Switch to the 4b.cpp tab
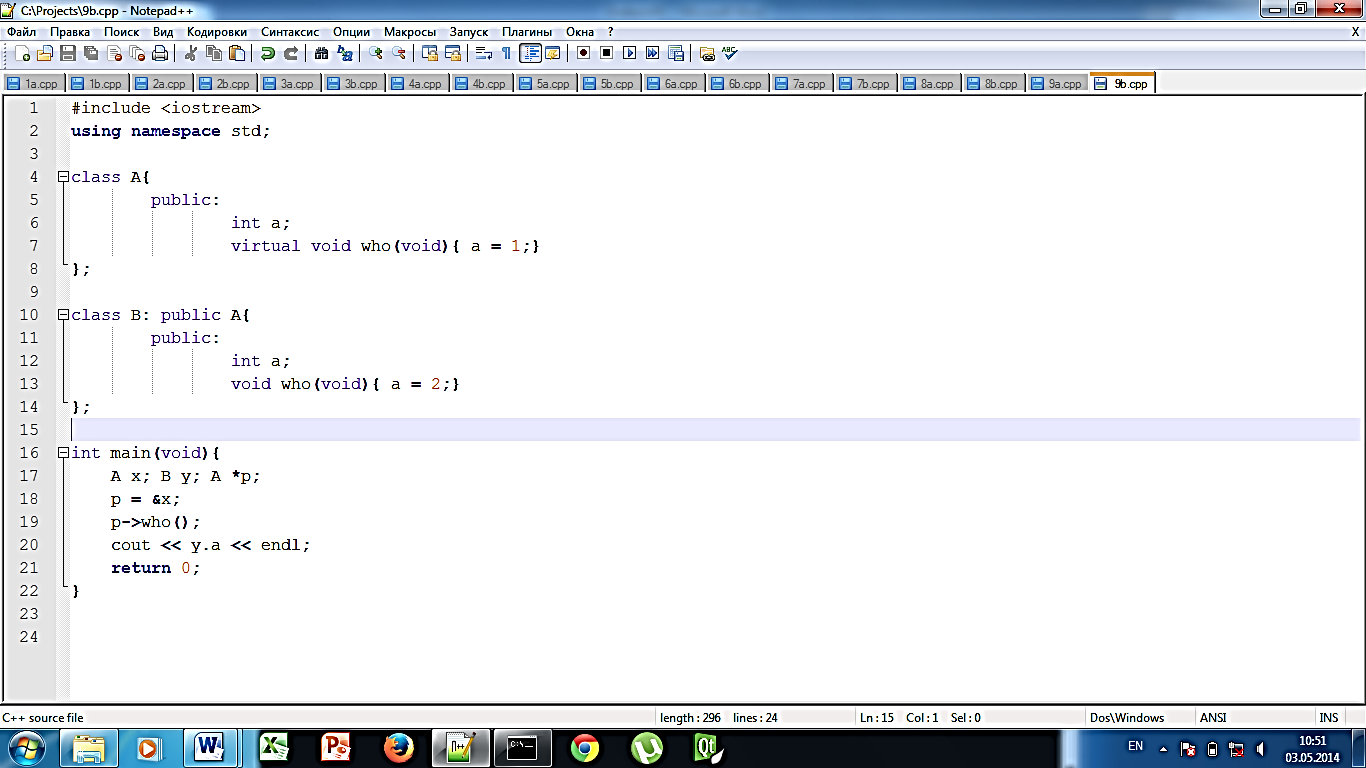1366x768 pixels. 481,84
